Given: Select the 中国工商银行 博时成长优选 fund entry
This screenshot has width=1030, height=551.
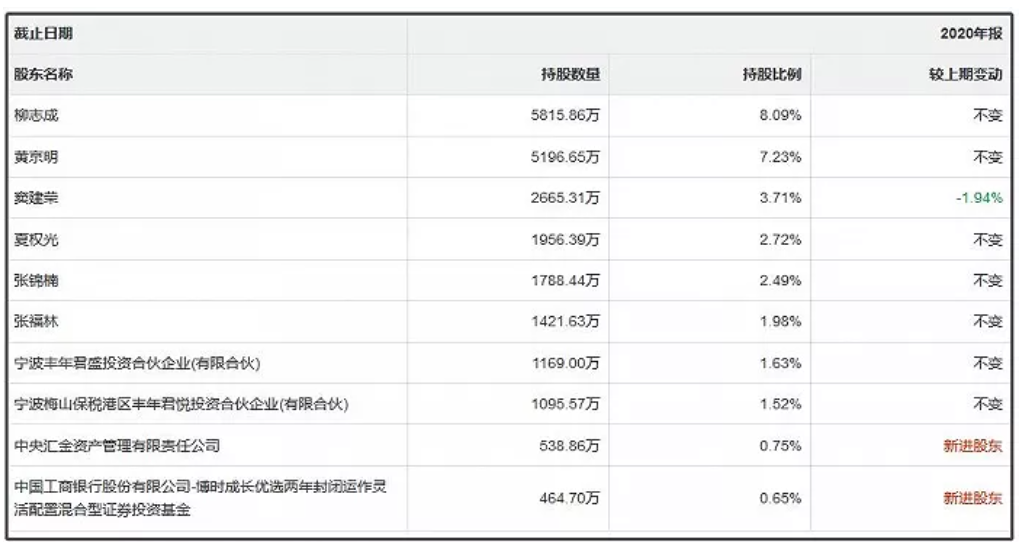Looking at the screenshot, I should (x=200, y=498).
